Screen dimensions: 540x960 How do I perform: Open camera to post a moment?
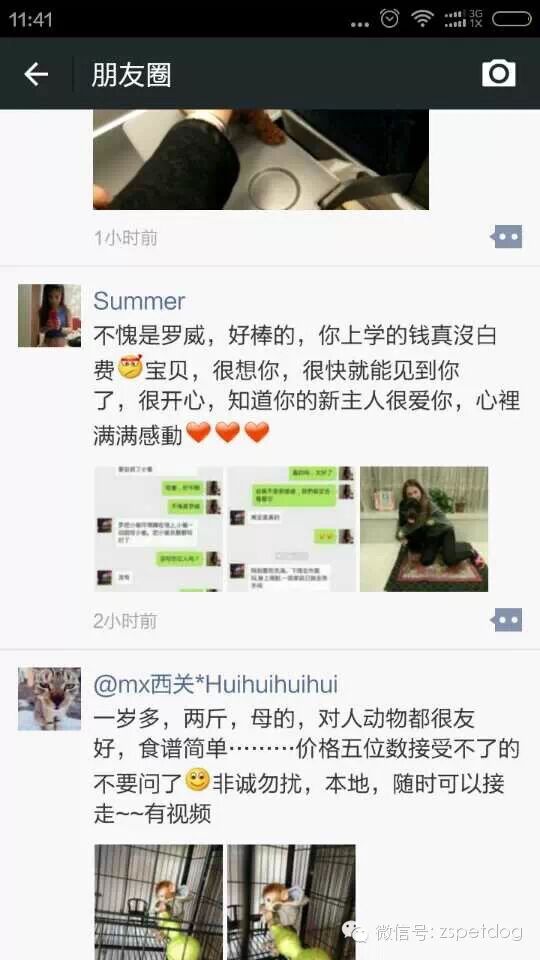click(x=498, y=73)
